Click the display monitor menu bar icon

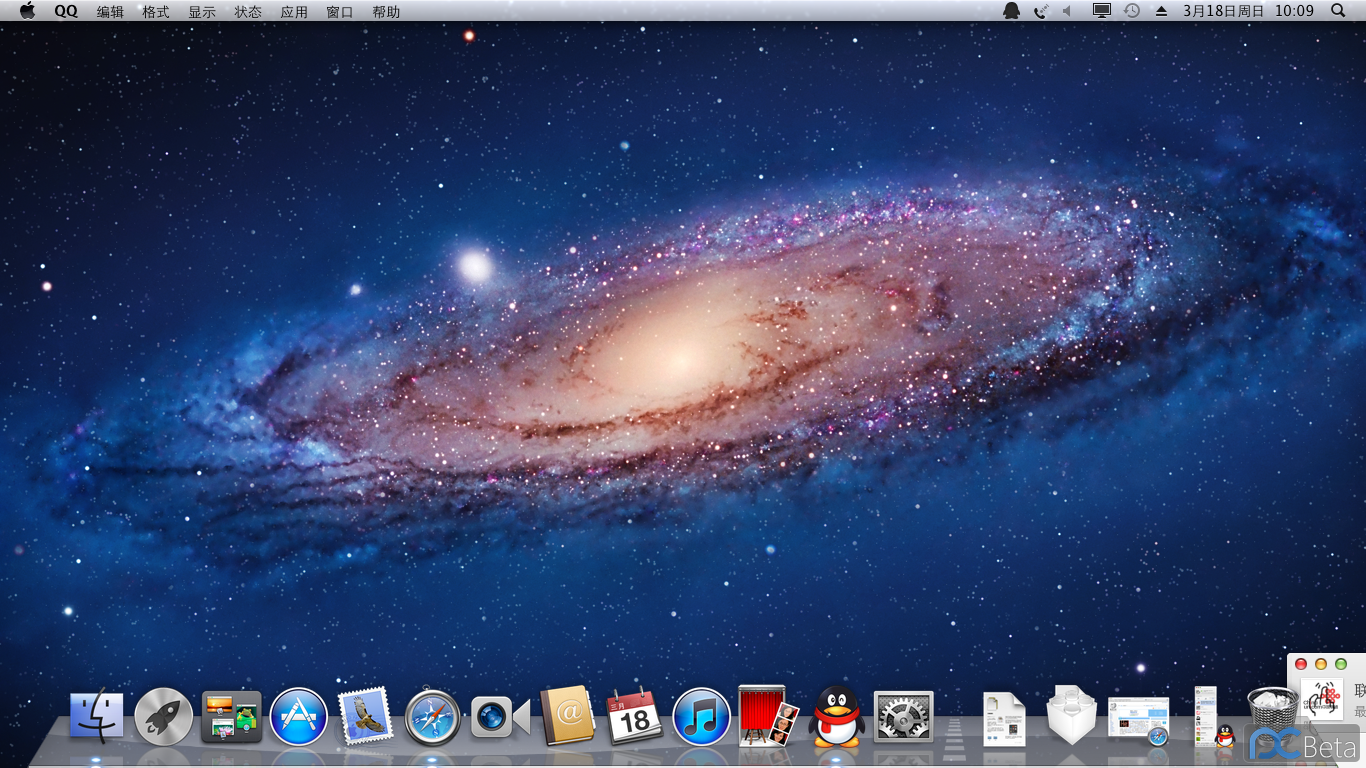(x=1102, y=11)
